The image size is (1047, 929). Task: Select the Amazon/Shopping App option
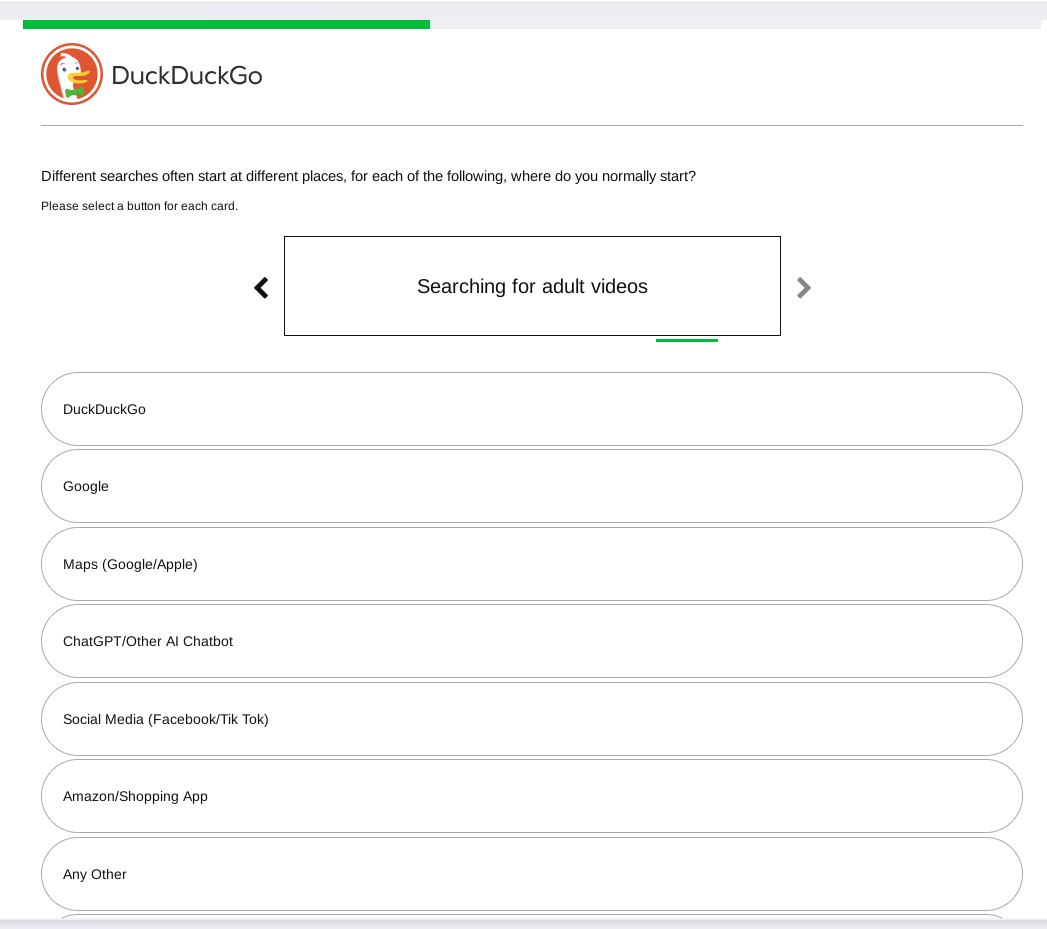532,796
